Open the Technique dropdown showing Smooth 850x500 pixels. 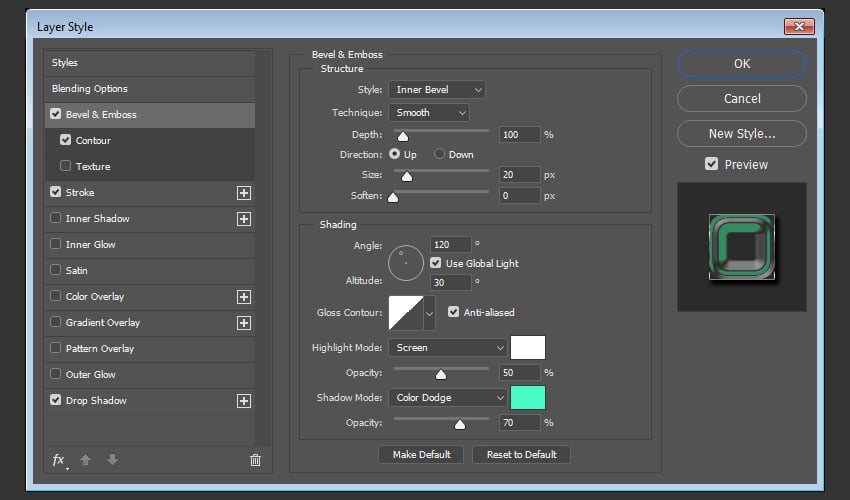429,113
